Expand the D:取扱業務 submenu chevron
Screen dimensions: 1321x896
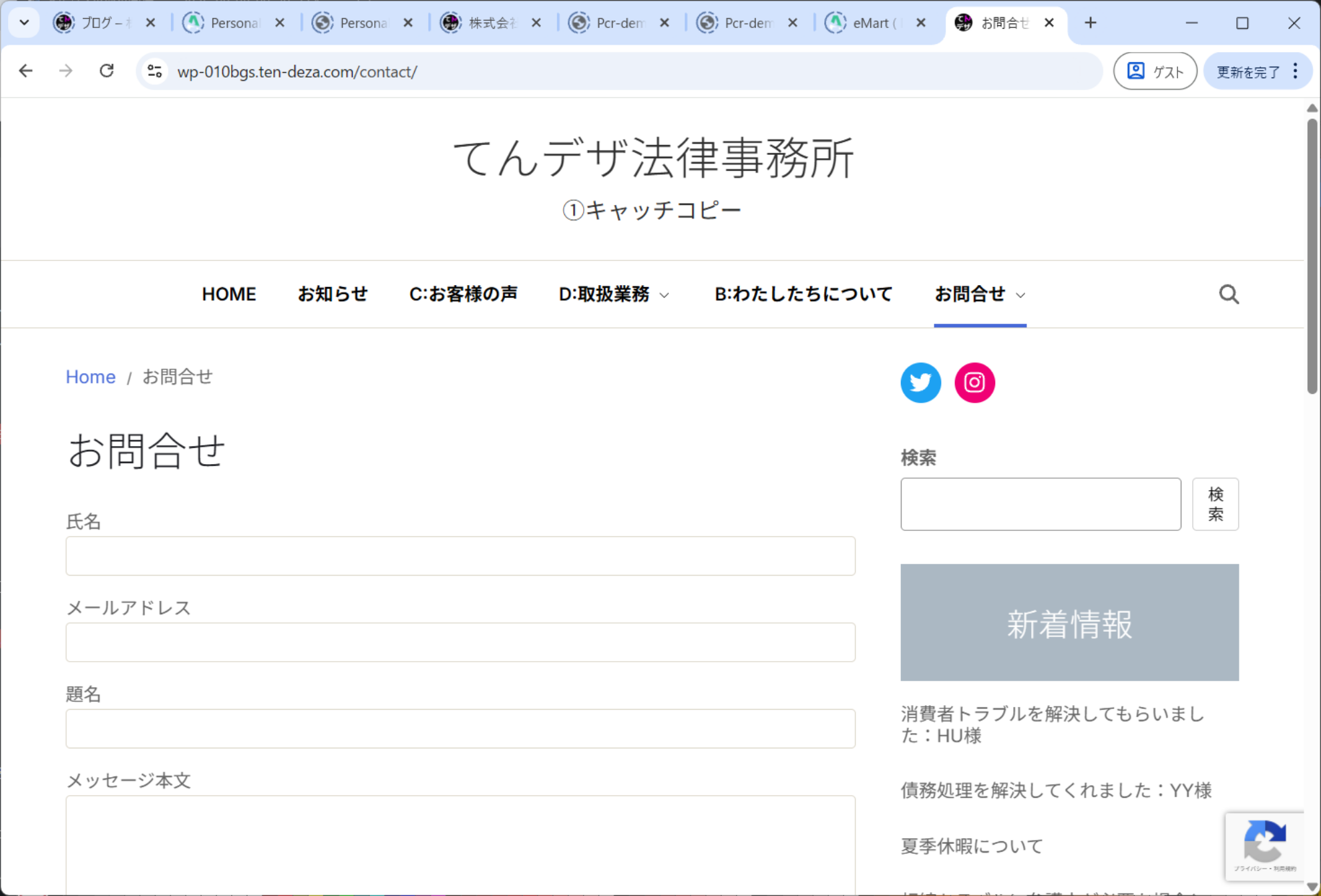[x=665, y=295]
